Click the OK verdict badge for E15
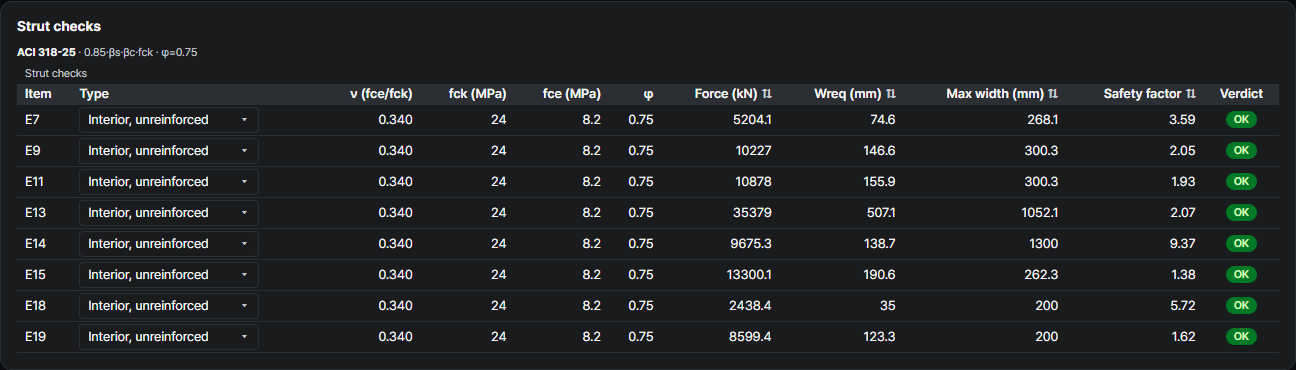 [1241, 275]
